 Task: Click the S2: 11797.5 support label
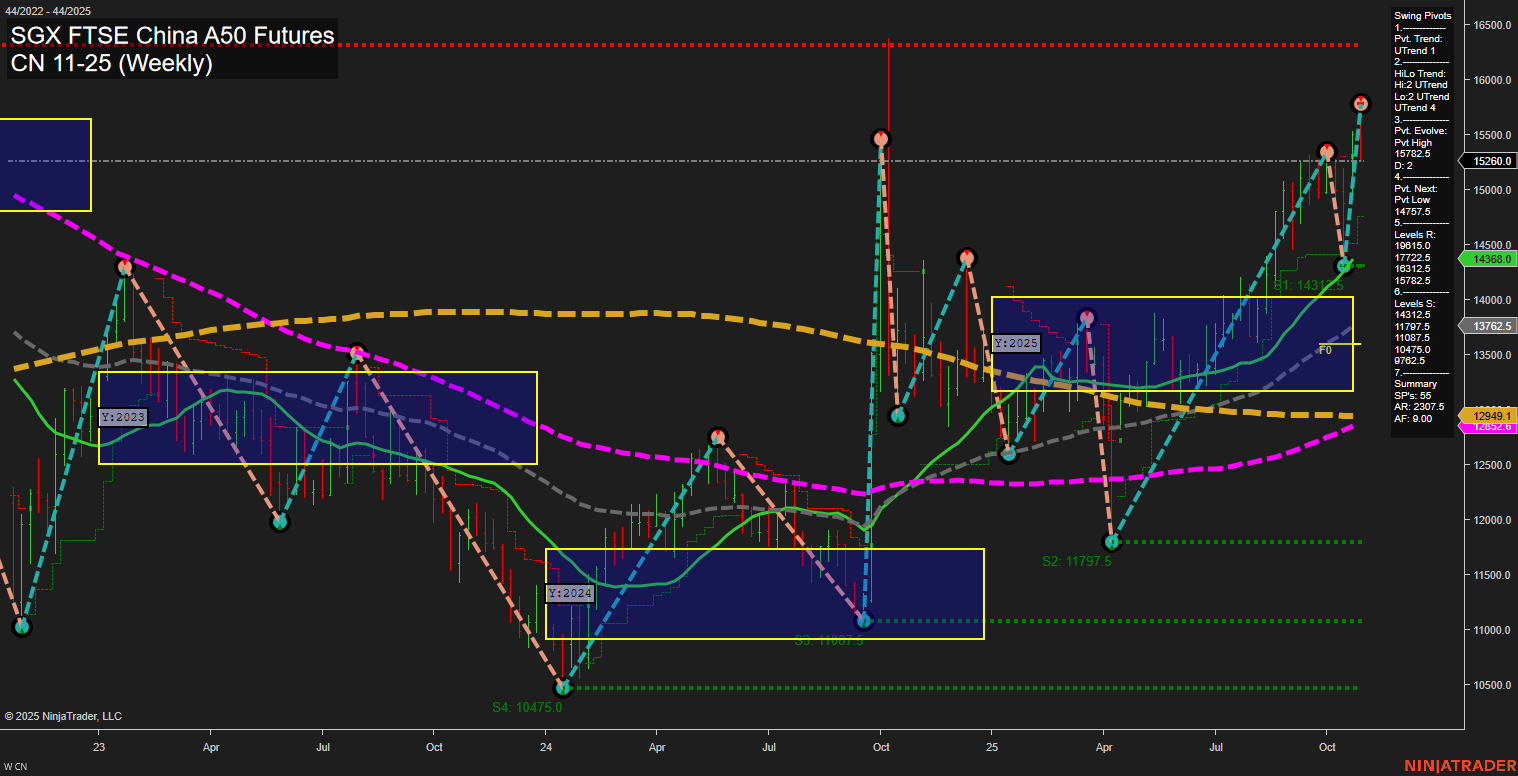[x=1076, y=562]
